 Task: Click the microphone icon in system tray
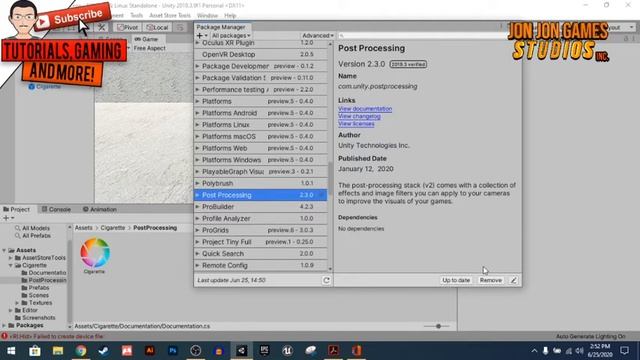(x=545, y=351)
